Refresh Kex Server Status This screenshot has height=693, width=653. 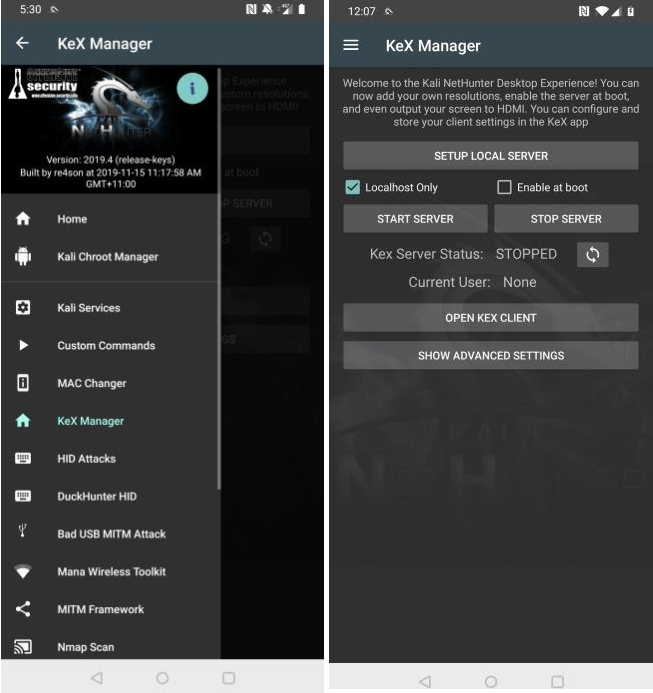(592, 255)
